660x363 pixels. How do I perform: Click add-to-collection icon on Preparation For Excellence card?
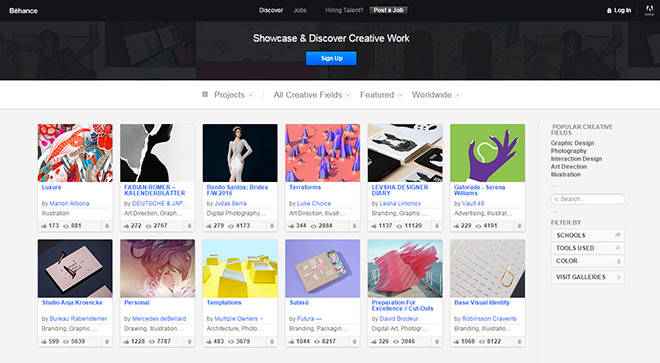pyautogui.click(x=437, y=342)
